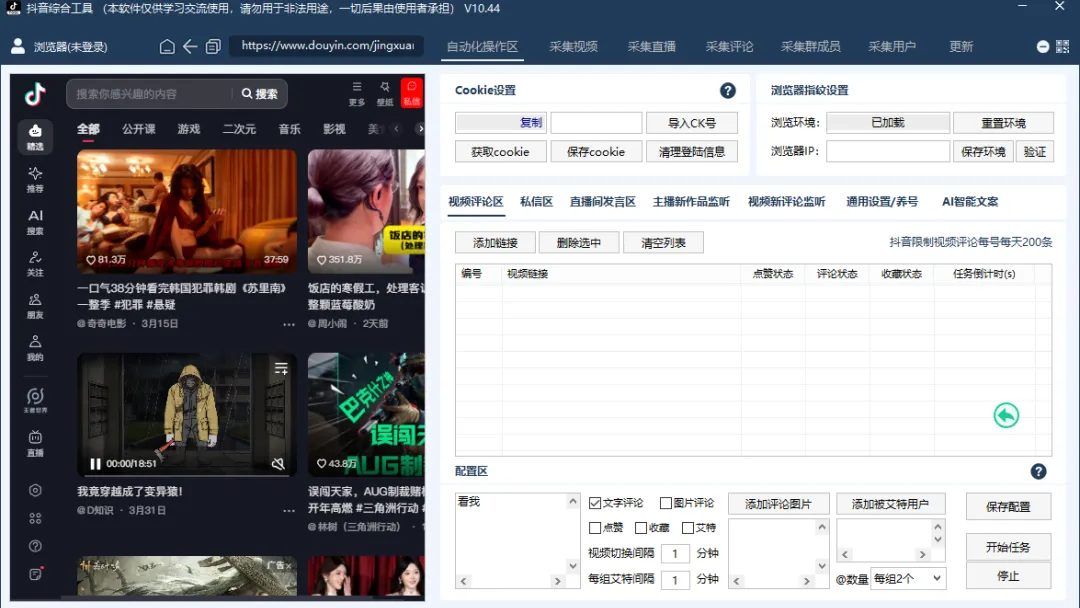This screenshot has height=608, width=1080.
Task: Open the 采集评论 menu item
Action: tap(729, 46)
